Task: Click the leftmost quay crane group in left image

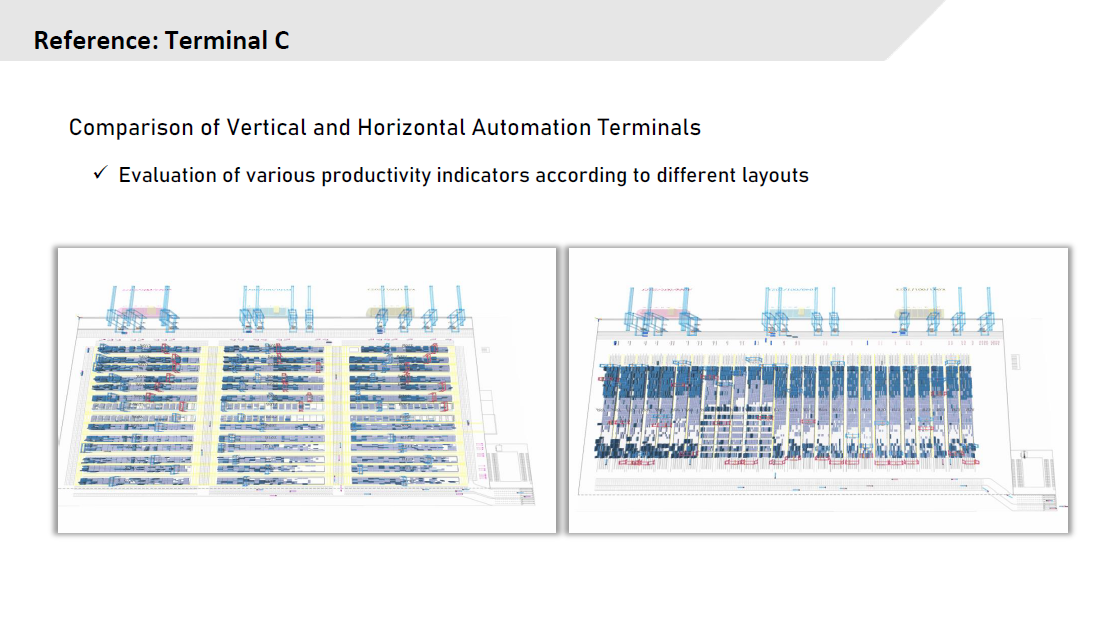Action: (140, 308)
